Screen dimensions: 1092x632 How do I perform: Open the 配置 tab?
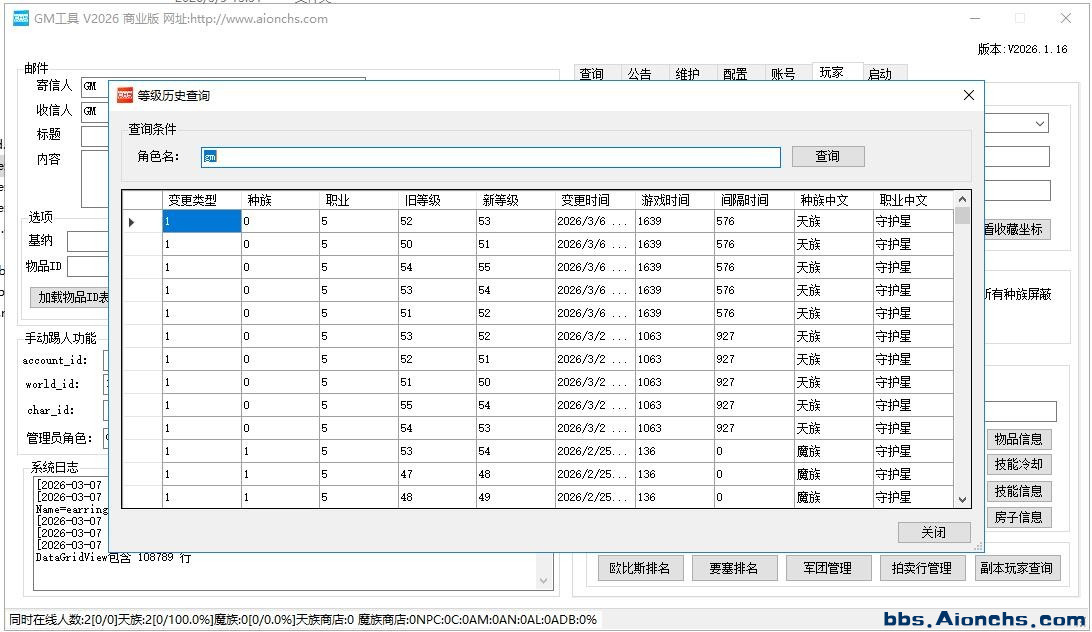(735, 74)
